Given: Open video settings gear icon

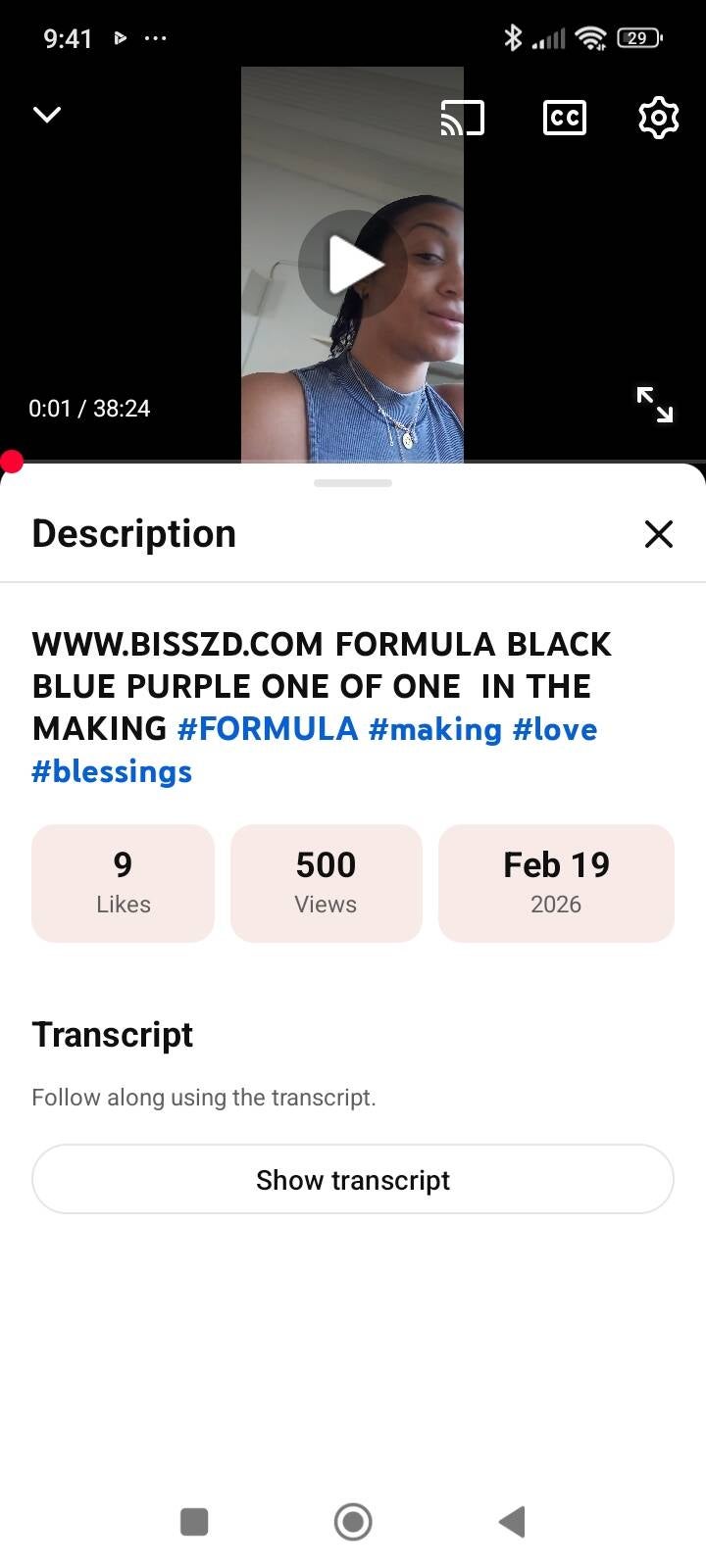Looking at the screenshot, I should click(x=658, y=118).
